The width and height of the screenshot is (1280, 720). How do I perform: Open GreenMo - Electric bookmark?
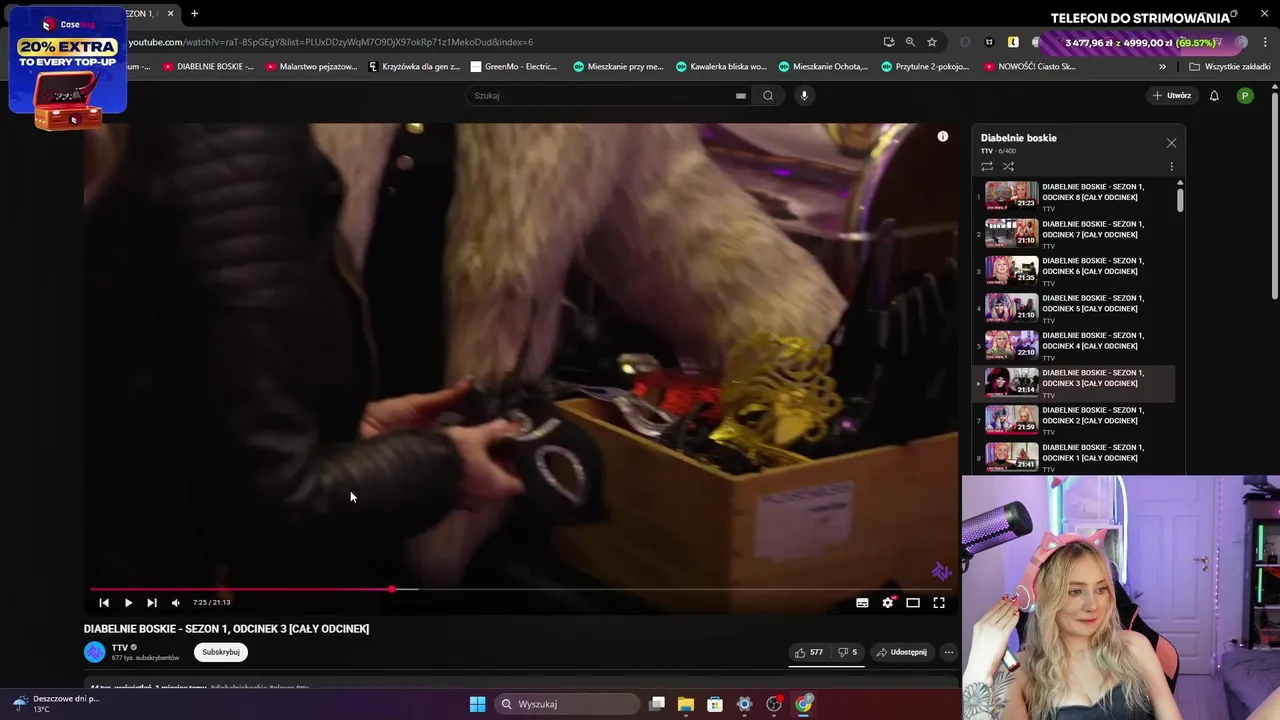(x=514, y=67)
